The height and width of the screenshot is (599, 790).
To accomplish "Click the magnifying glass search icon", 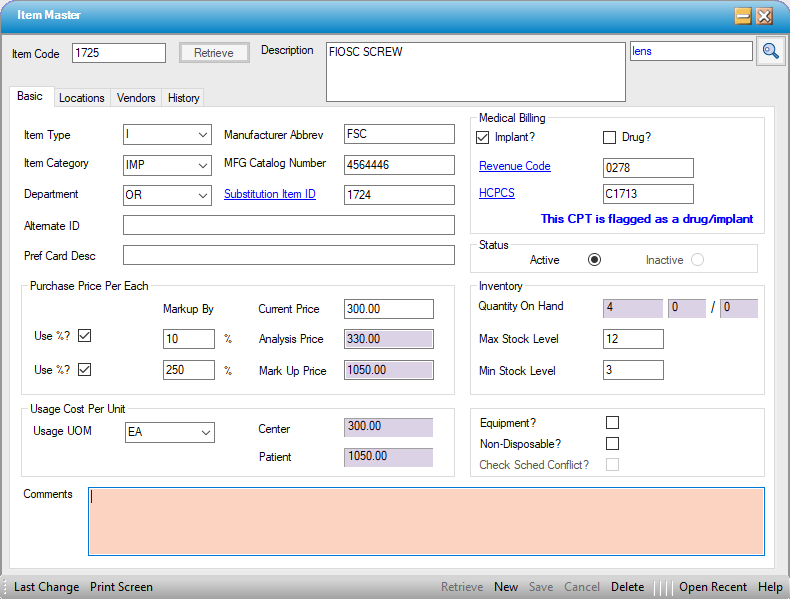I will click(x=770, y=52).
